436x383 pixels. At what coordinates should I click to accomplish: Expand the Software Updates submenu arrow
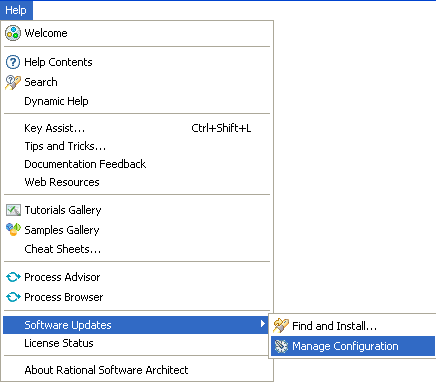pos(263,324)
